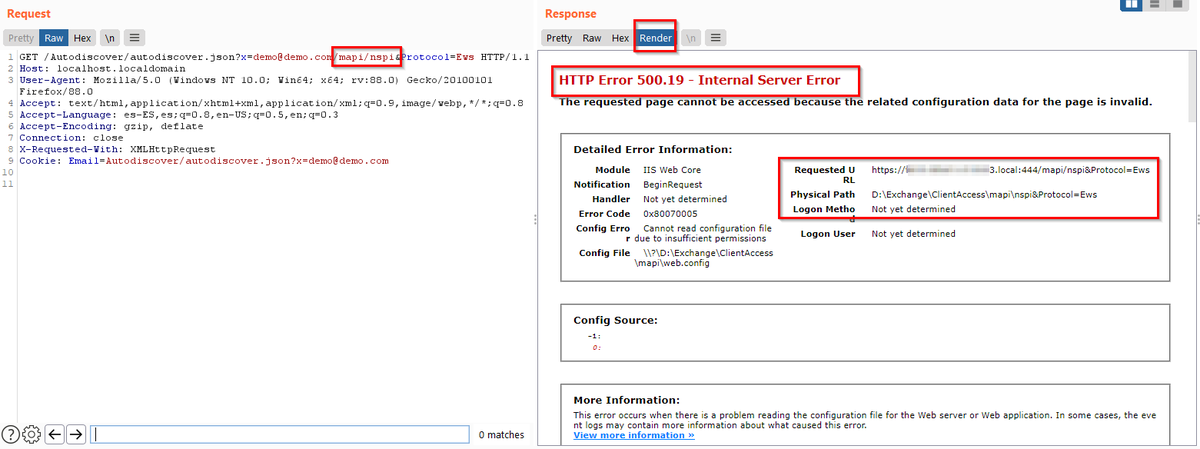The height and width of the screenshot is (449, 1200).
Task: Click Error Code value 0x80070005
Action: pos(671,214)
